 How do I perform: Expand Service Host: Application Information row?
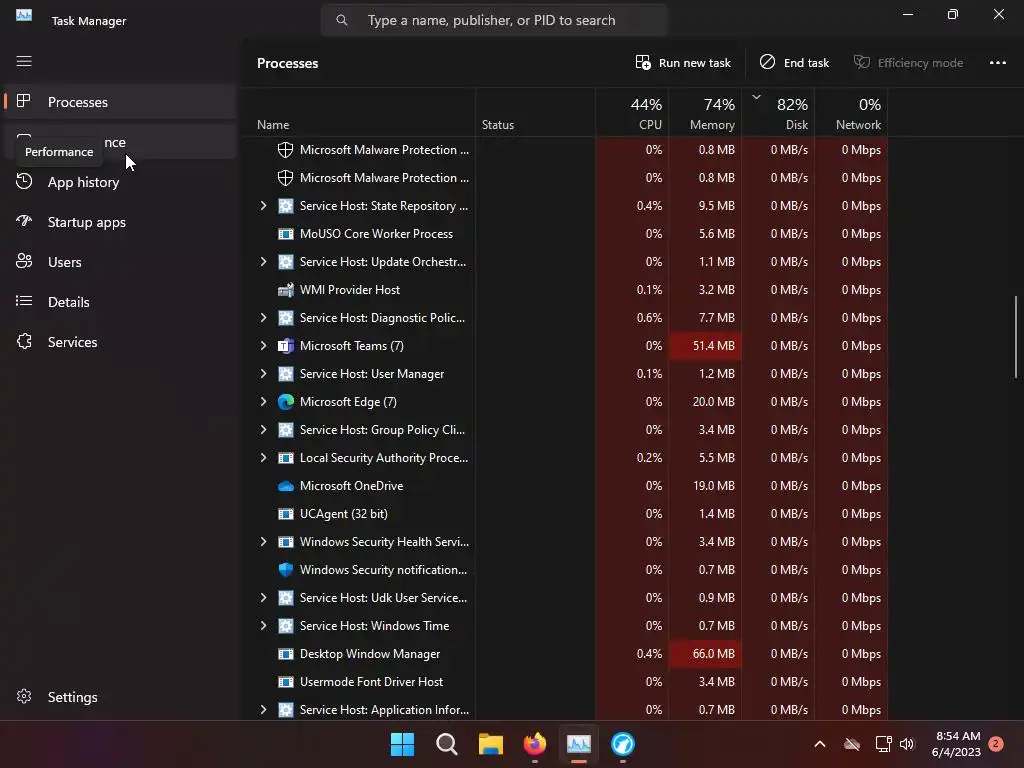[263, 710]
